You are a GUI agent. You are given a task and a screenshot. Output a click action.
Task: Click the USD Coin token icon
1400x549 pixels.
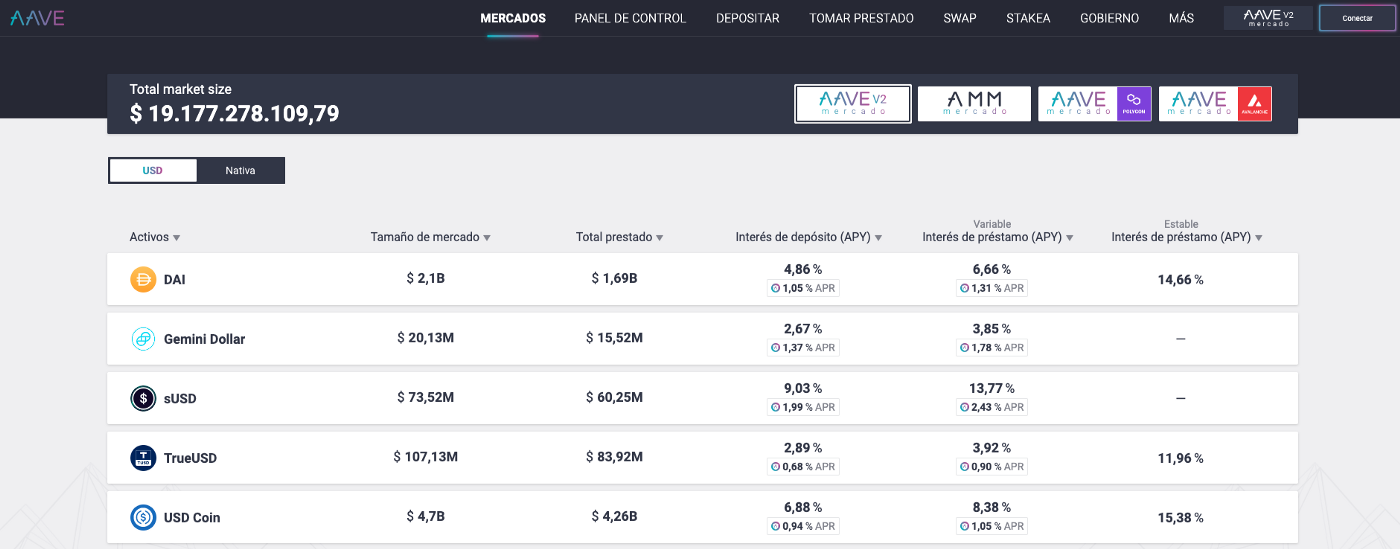click(144, 517)
